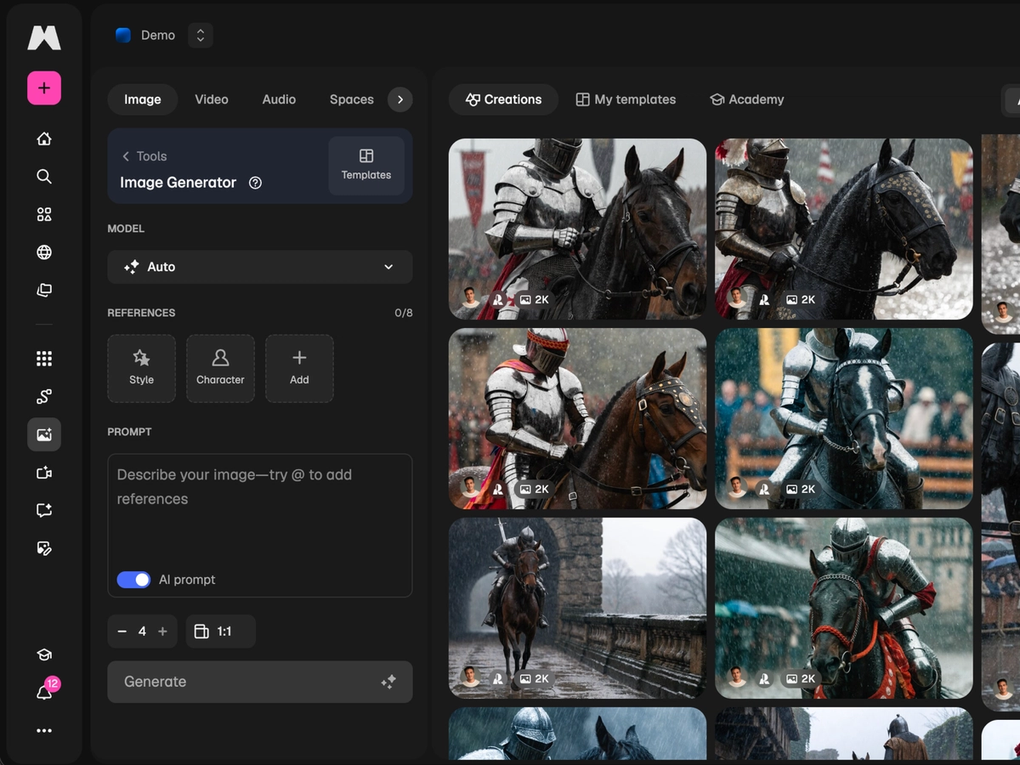Image resolution: width=1020 pixels, height=765 pixels.
Task: Open the three-dot more menu in sidebar
Action: [44, 731]
